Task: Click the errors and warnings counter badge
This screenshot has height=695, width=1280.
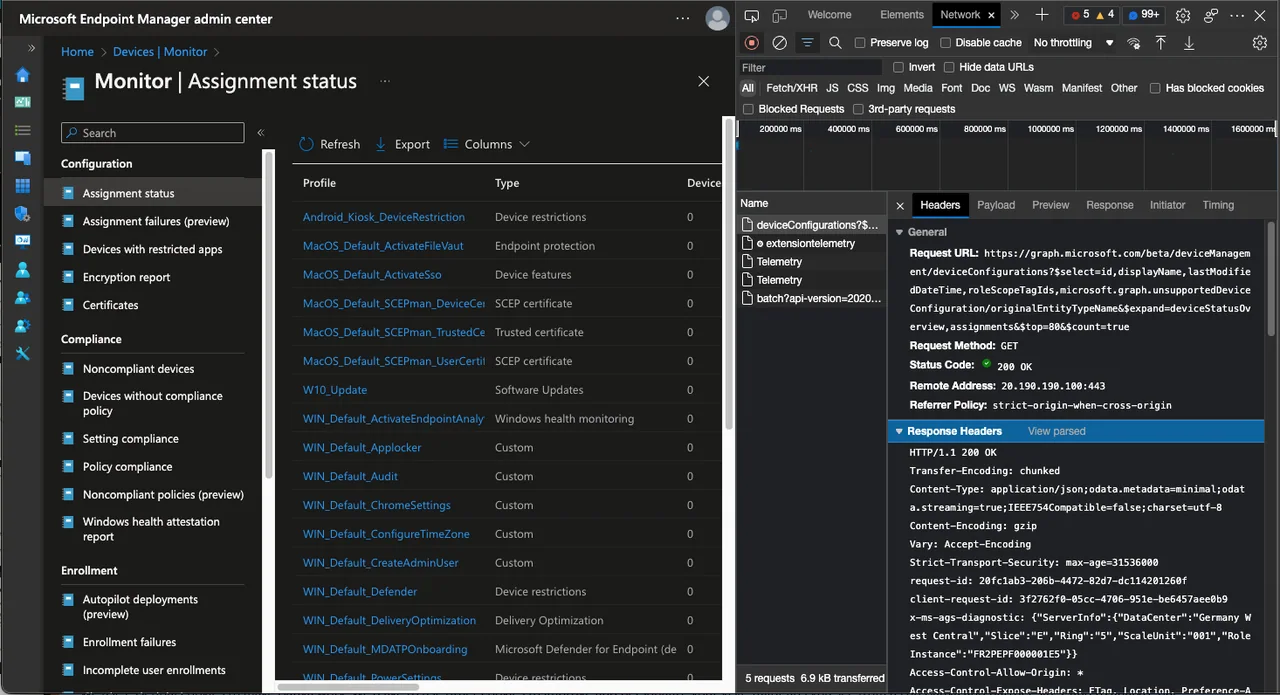Action: pos(1092,15)
